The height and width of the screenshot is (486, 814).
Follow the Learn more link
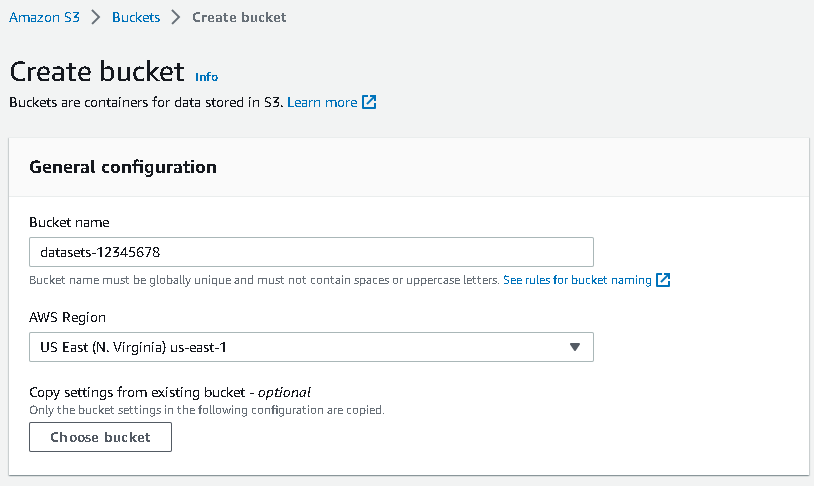coord(322,102)
